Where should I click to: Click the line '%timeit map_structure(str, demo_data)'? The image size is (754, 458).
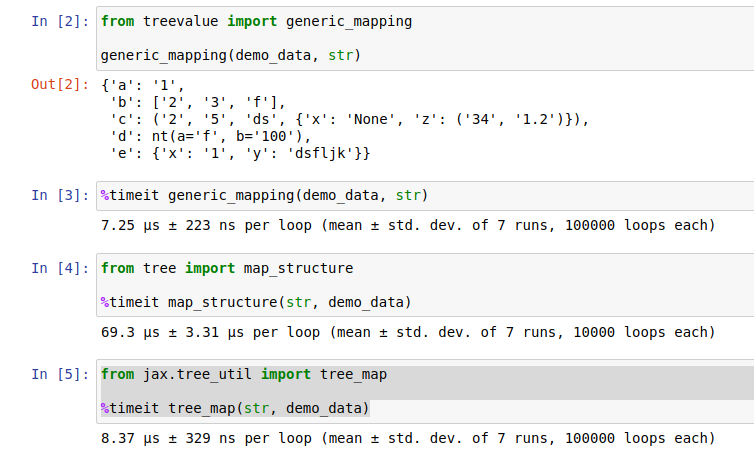point(256,303)
